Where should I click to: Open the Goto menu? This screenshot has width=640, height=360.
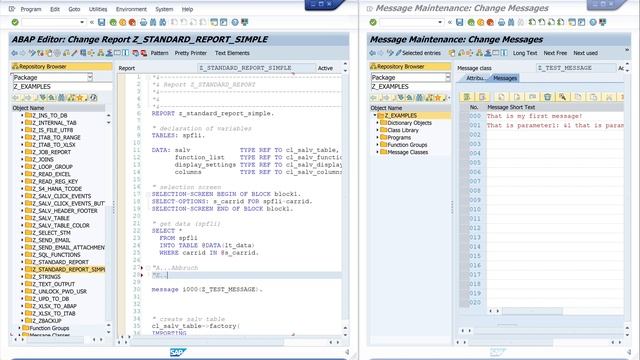point(74,9)
